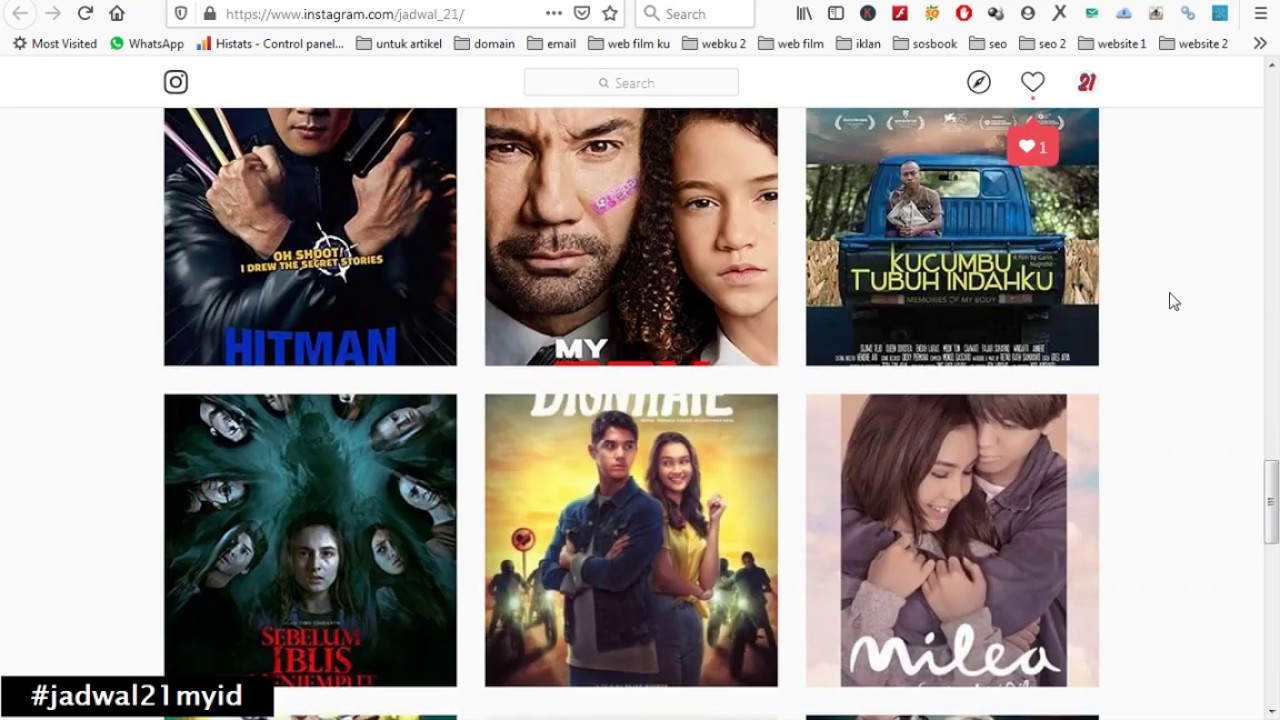Open the WhatsApp bookmark
The width and height of the screenshot is (1280, 720).
coord(147,43)
